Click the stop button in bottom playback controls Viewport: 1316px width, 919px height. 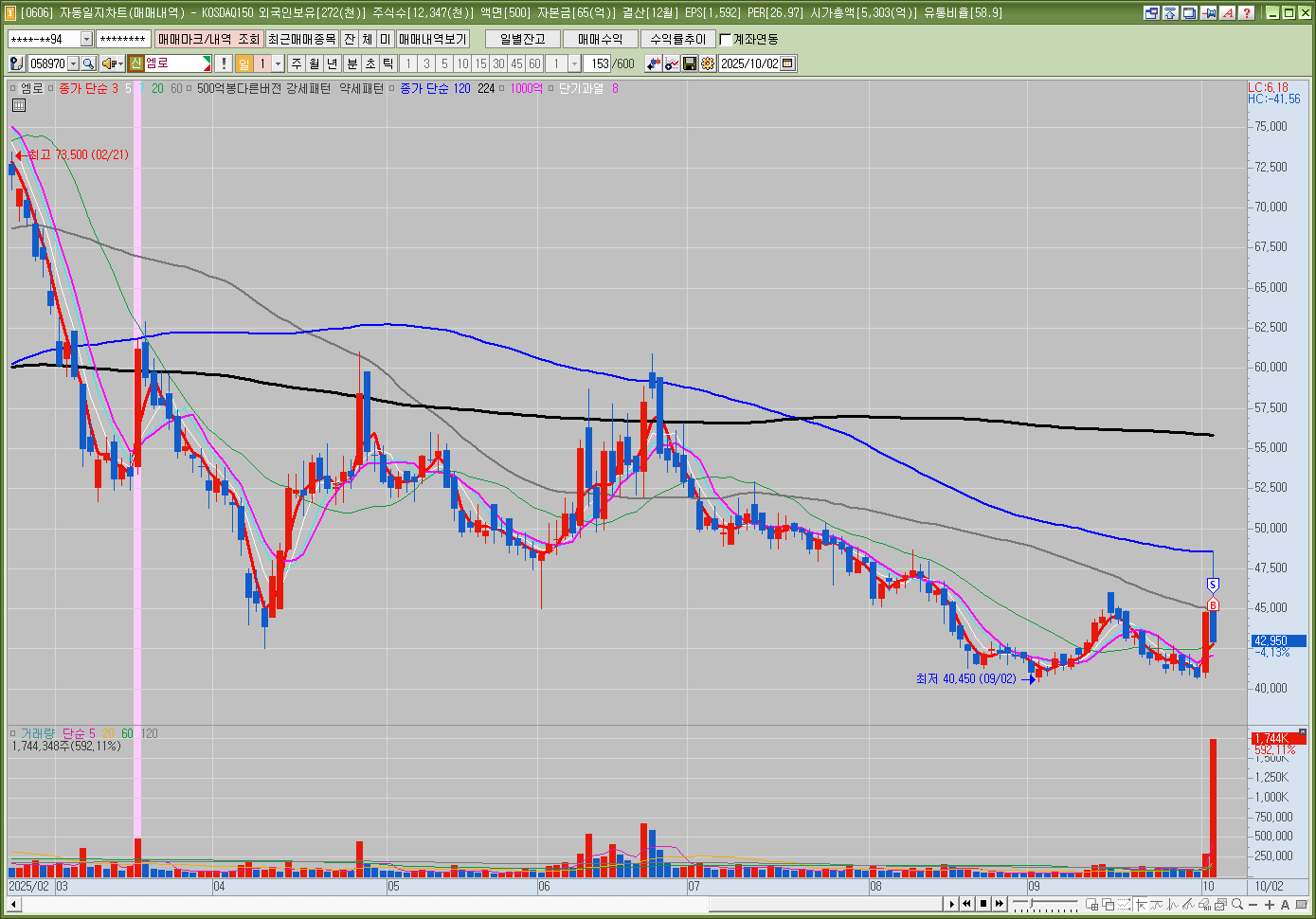point(983,904)
